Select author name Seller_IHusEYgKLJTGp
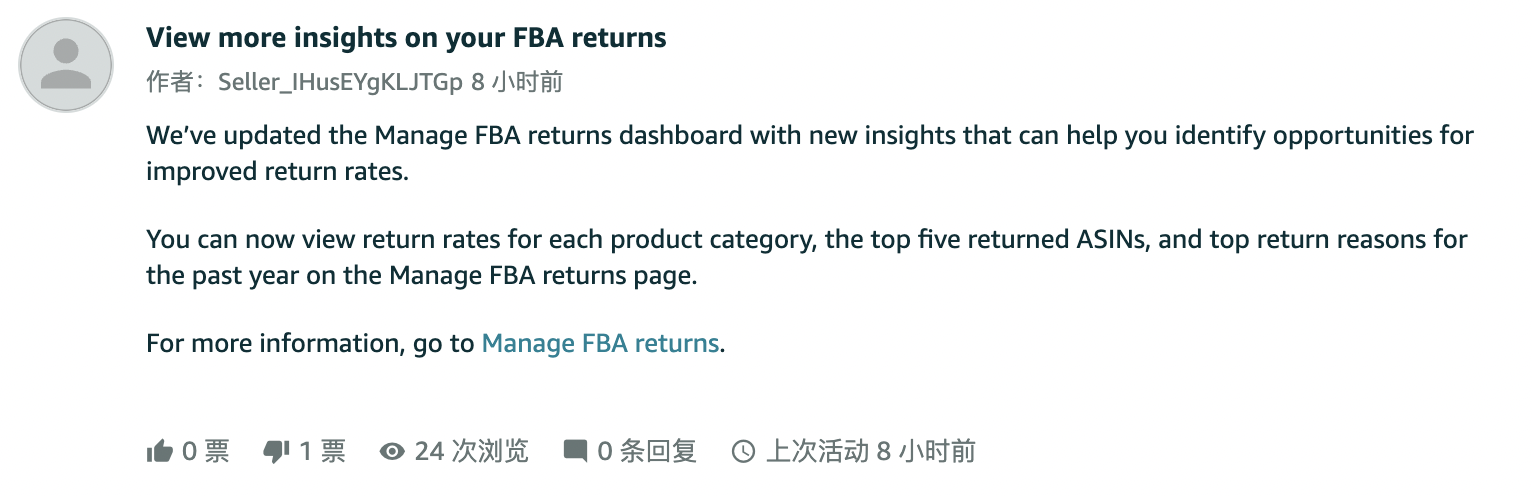Screen dimensions: 1532x496 pos(340,82)
